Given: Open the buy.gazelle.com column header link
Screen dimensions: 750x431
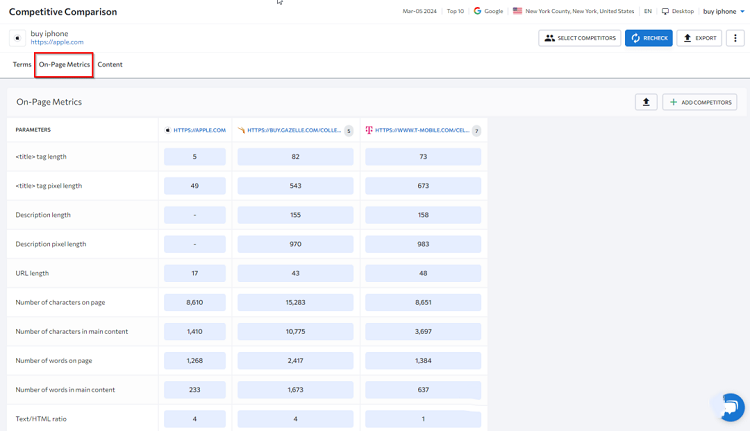Looking at the screenshot, I should coord(294,130).
